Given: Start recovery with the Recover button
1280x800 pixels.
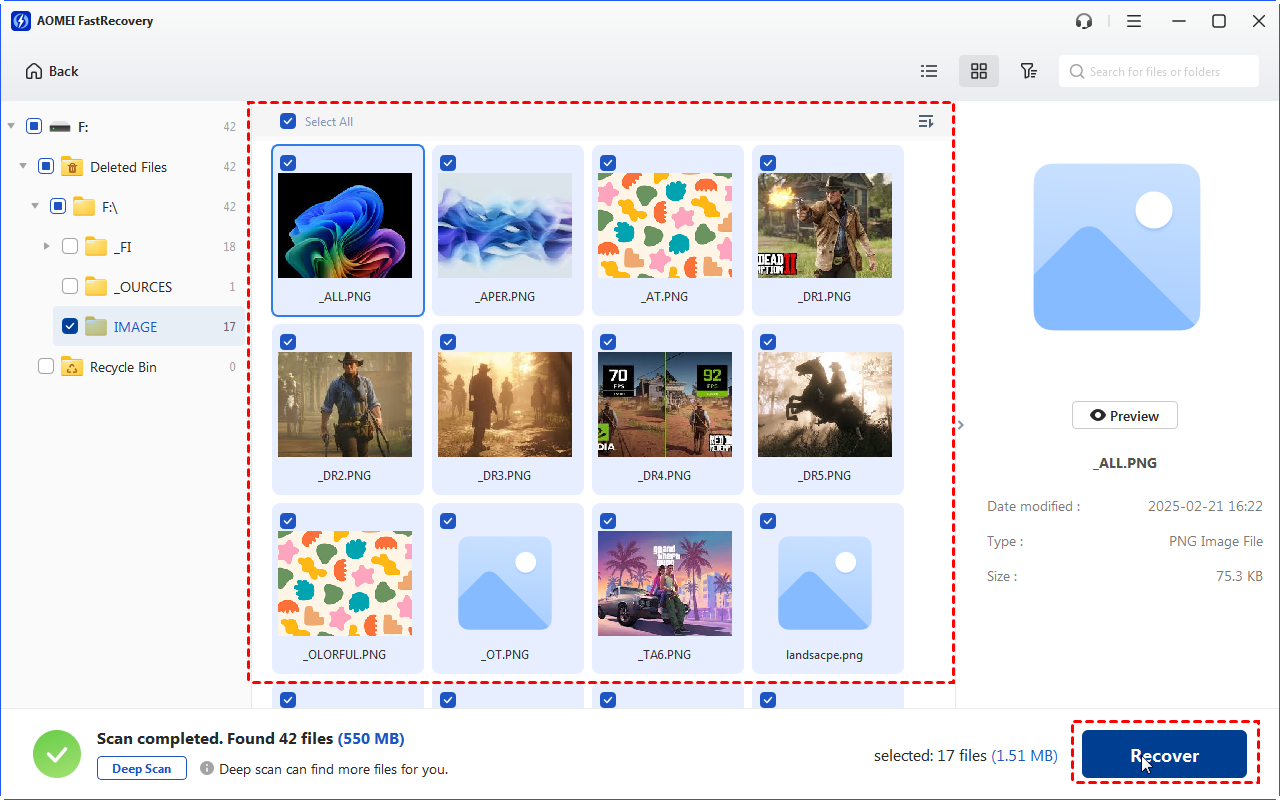Looking at the screenshot, I should pyautogui.click(x=1164, y=756).
